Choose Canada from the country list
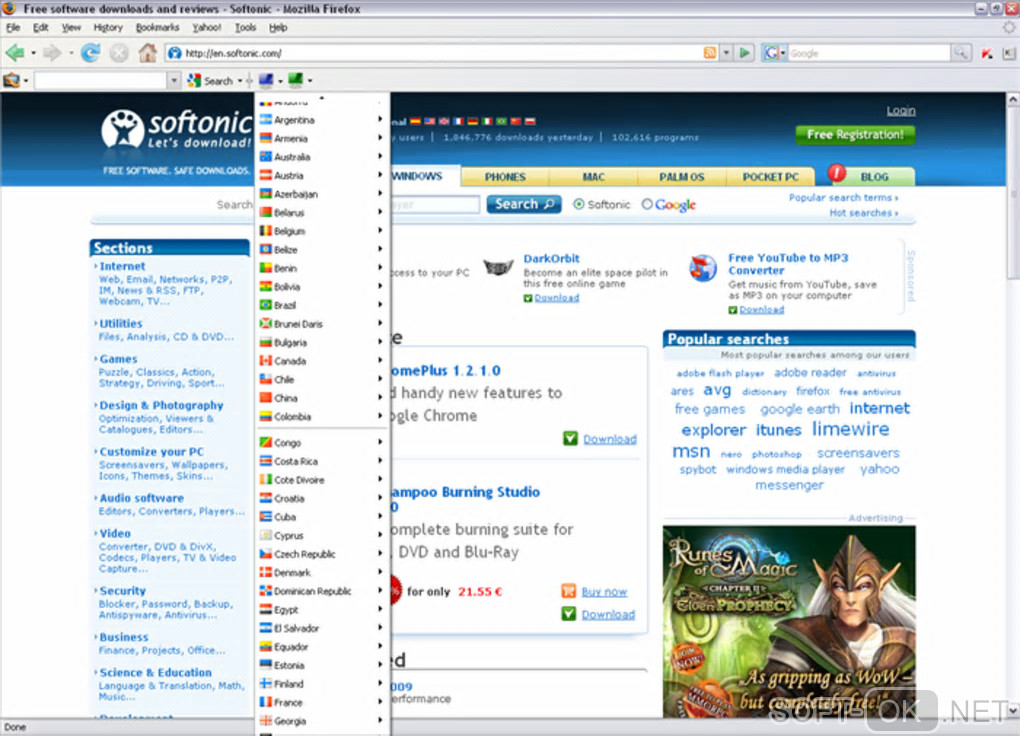1020x736 pixels. [x=323, y=361]
